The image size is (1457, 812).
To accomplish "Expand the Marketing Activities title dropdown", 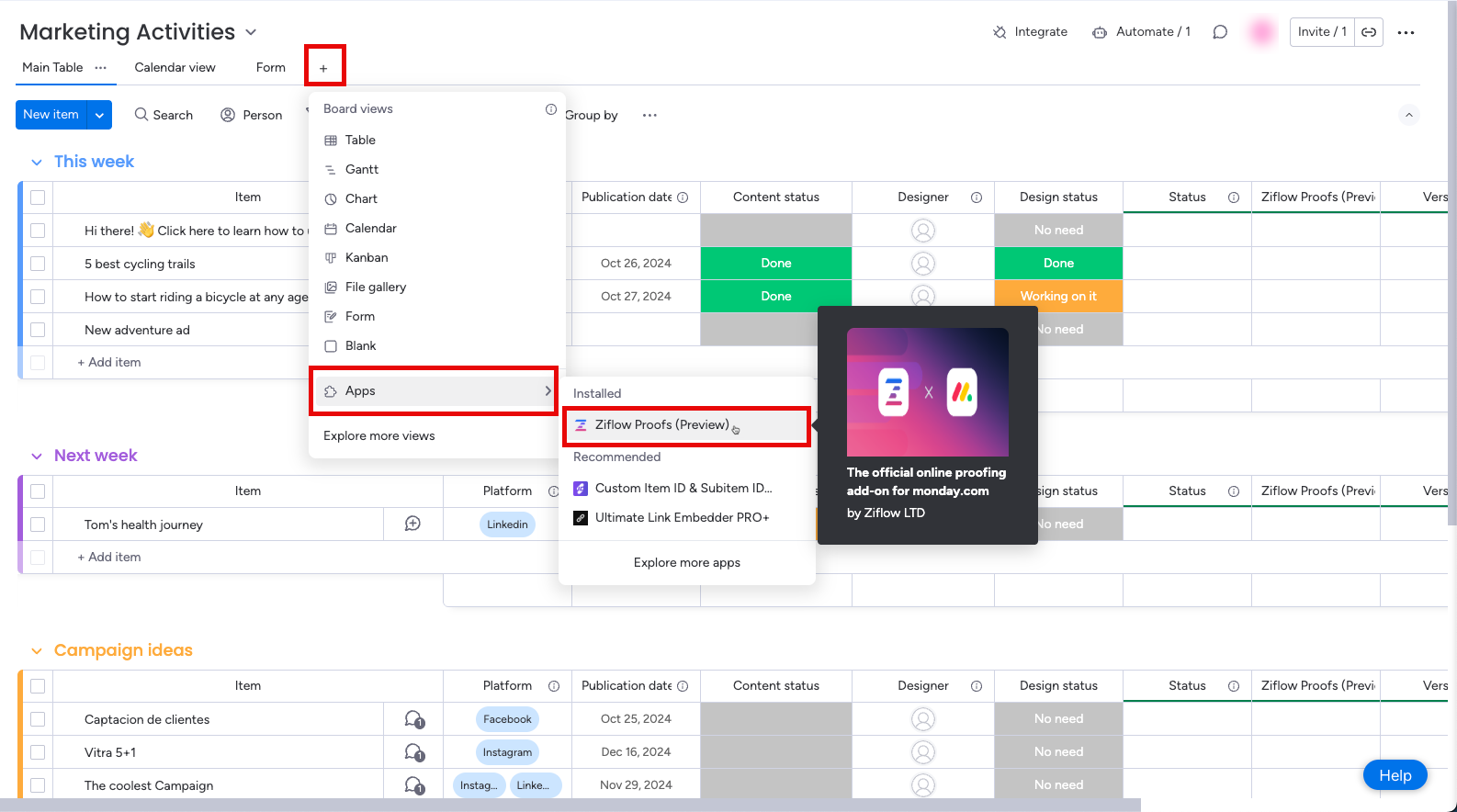I will (251, 32).
